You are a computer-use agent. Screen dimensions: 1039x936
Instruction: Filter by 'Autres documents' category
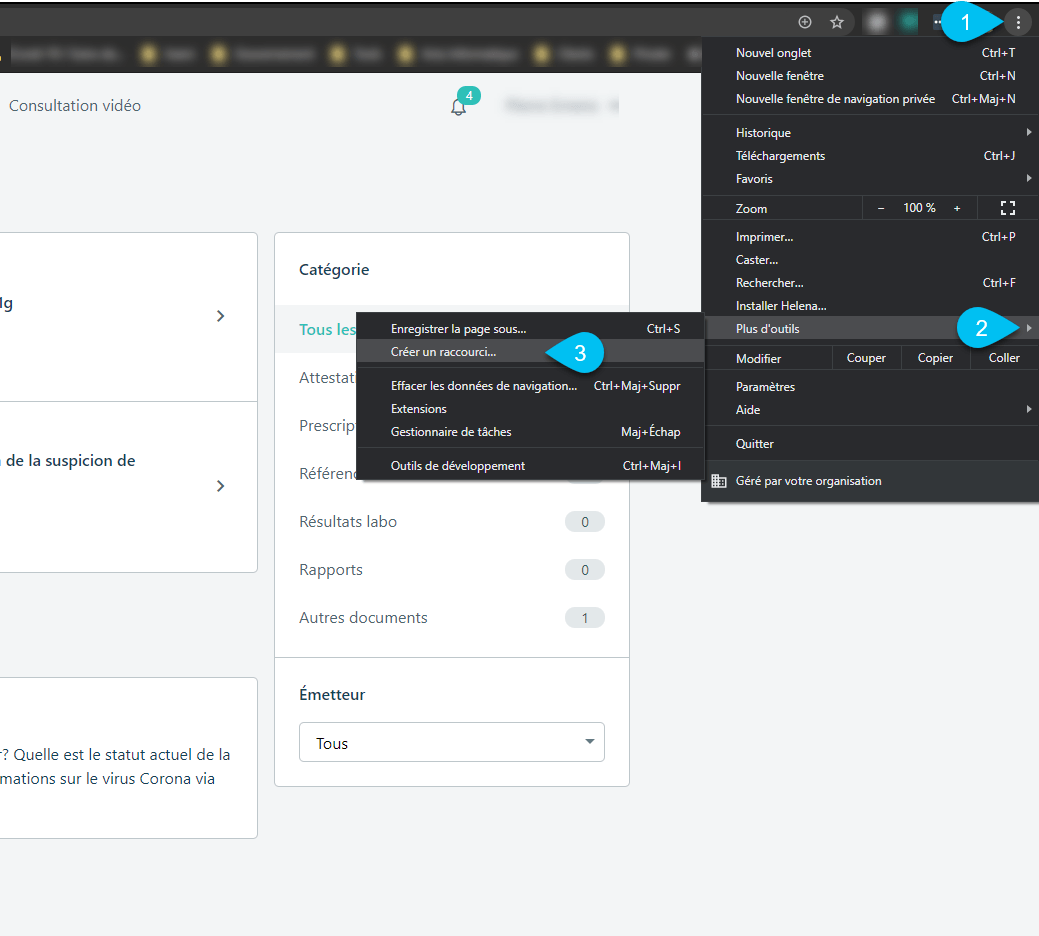[x=363, y=618]
